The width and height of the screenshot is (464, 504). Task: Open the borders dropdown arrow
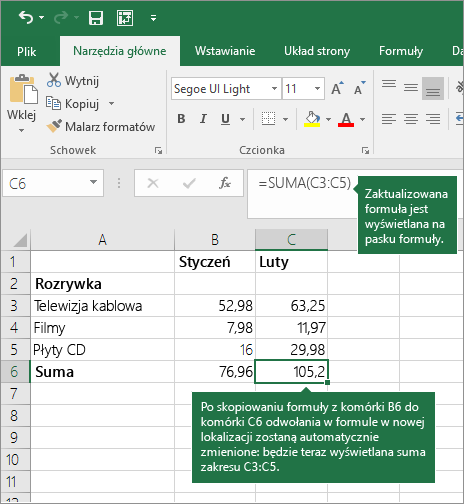pos(286,119)
